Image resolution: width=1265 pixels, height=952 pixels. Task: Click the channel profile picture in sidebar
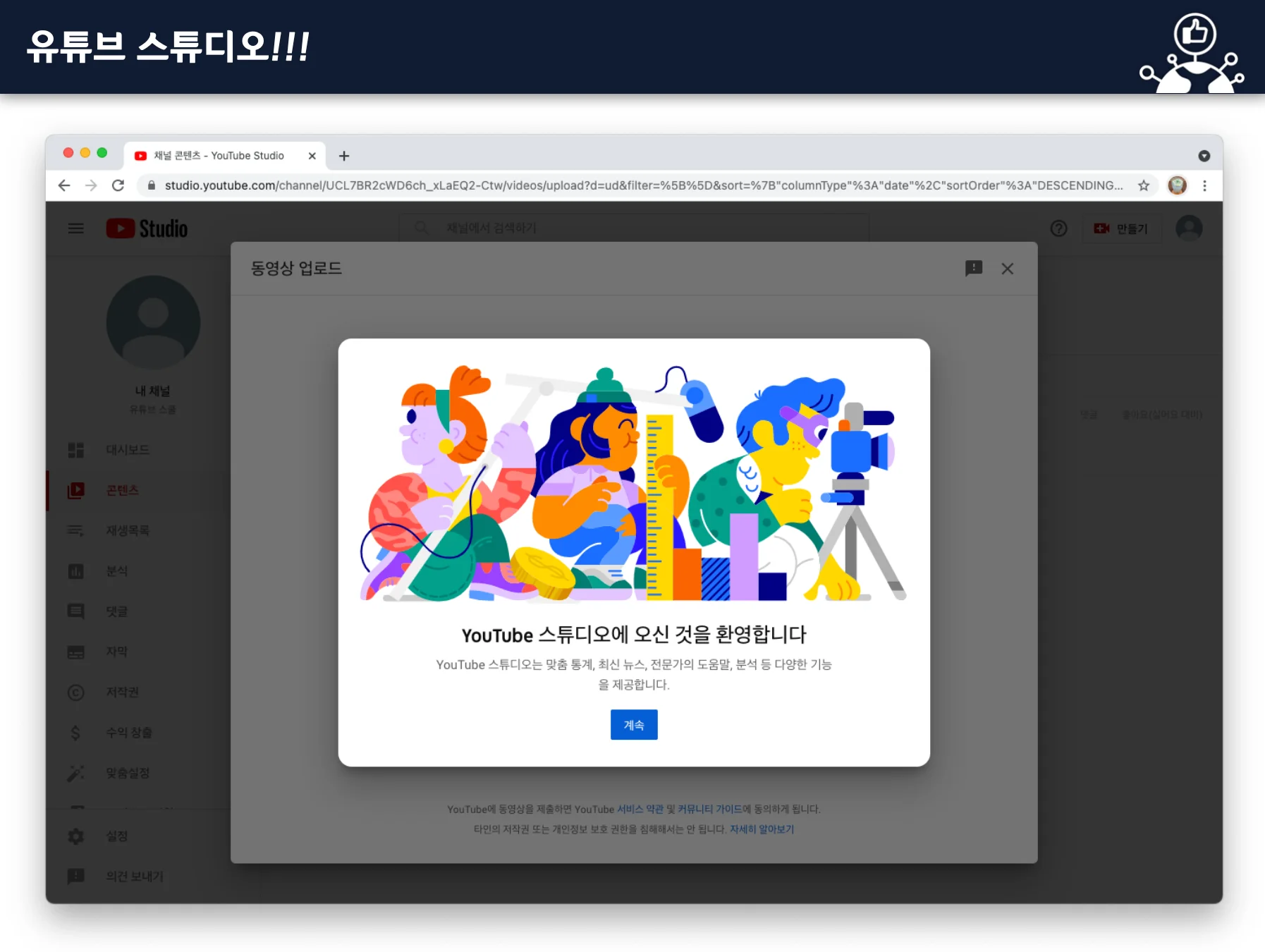coord(153,322)
